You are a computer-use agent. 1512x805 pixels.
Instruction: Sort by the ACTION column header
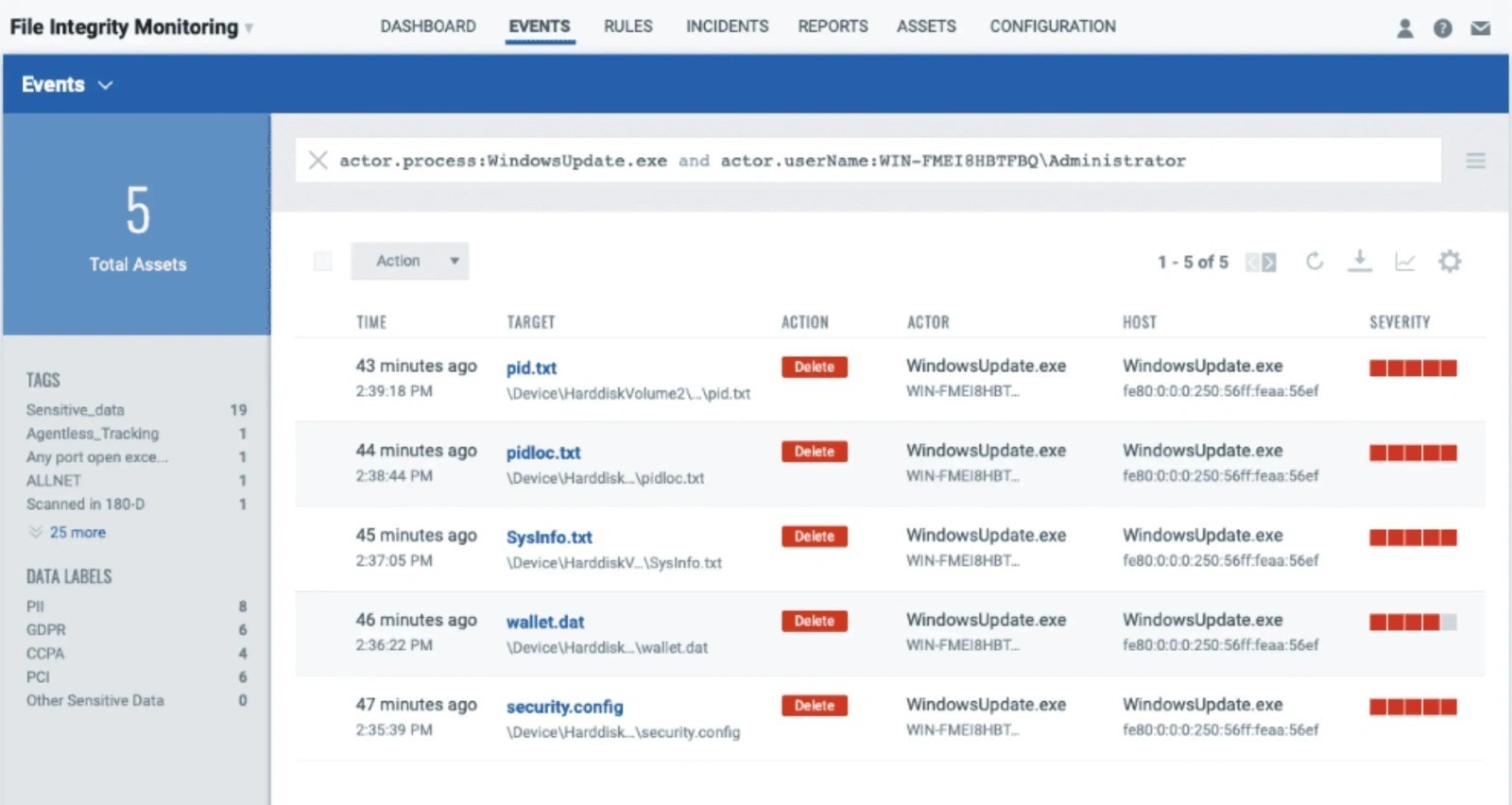pos(805,322)
